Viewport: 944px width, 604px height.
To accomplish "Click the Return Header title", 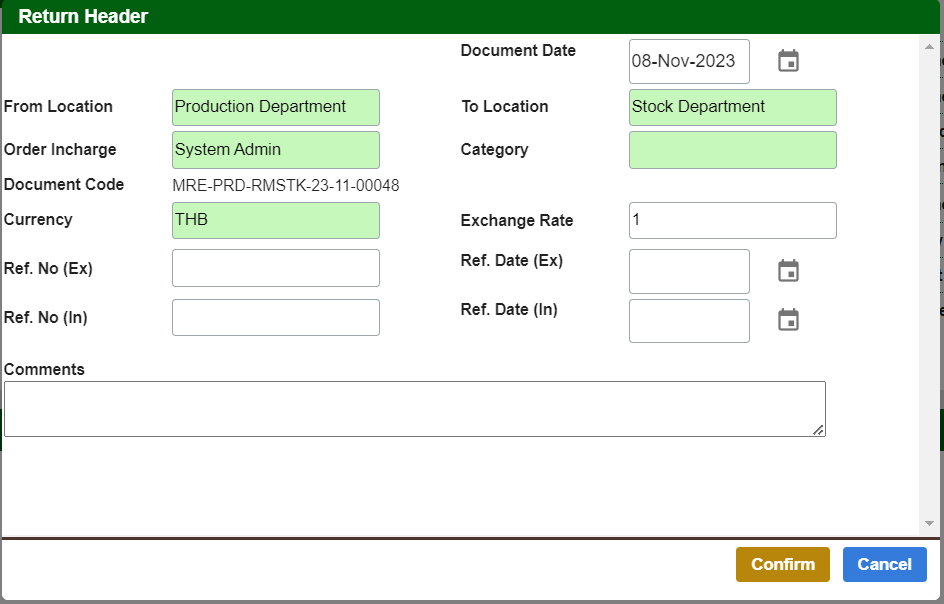I will pos(83,16).
